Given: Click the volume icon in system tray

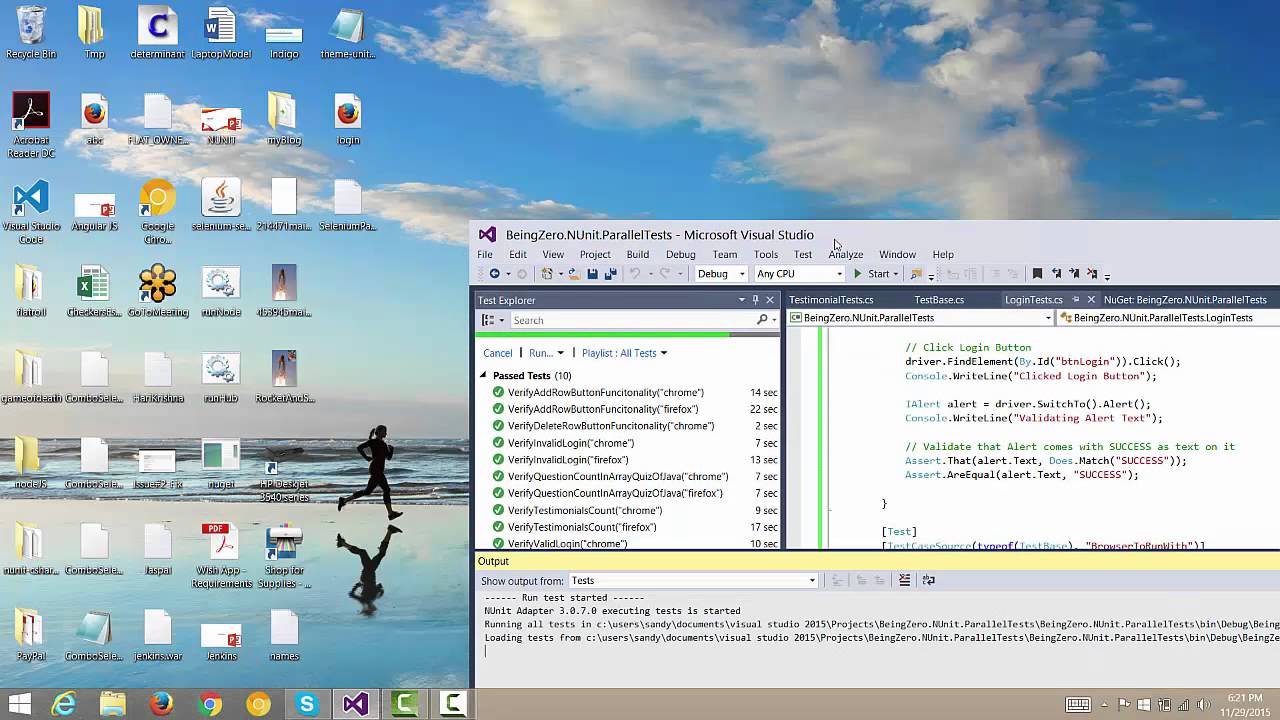Looking at the screenshot, I should click(1203, 704).
